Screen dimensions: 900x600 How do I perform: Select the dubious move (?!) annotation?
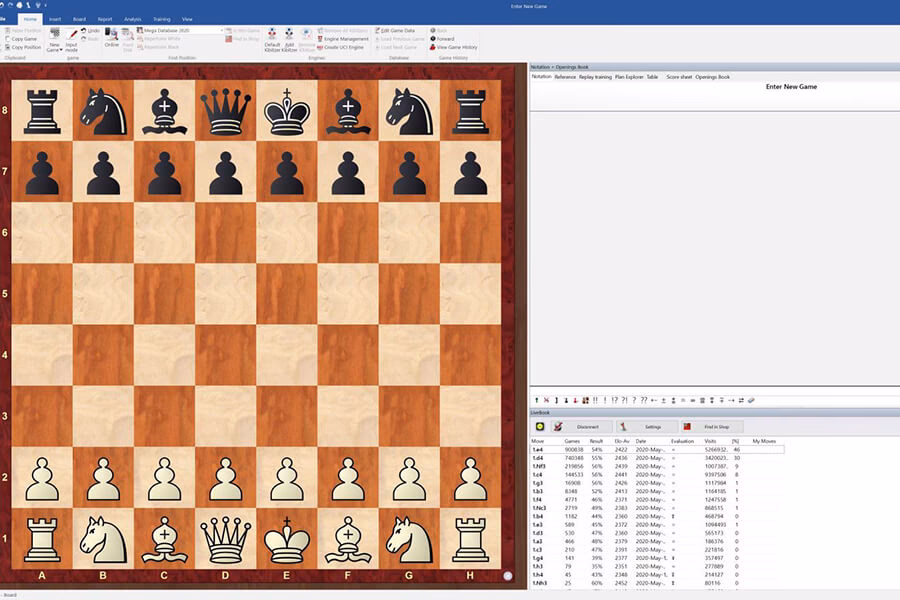pos(626,401)
